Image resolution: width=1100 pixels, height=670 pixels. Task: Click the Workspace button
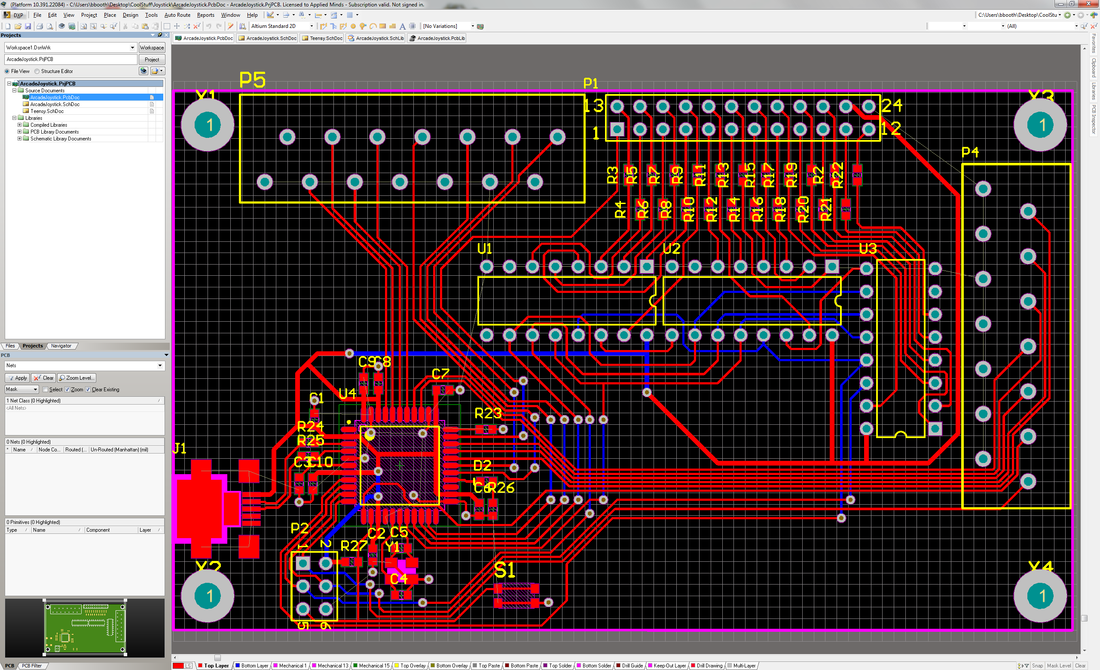point(152,48)
